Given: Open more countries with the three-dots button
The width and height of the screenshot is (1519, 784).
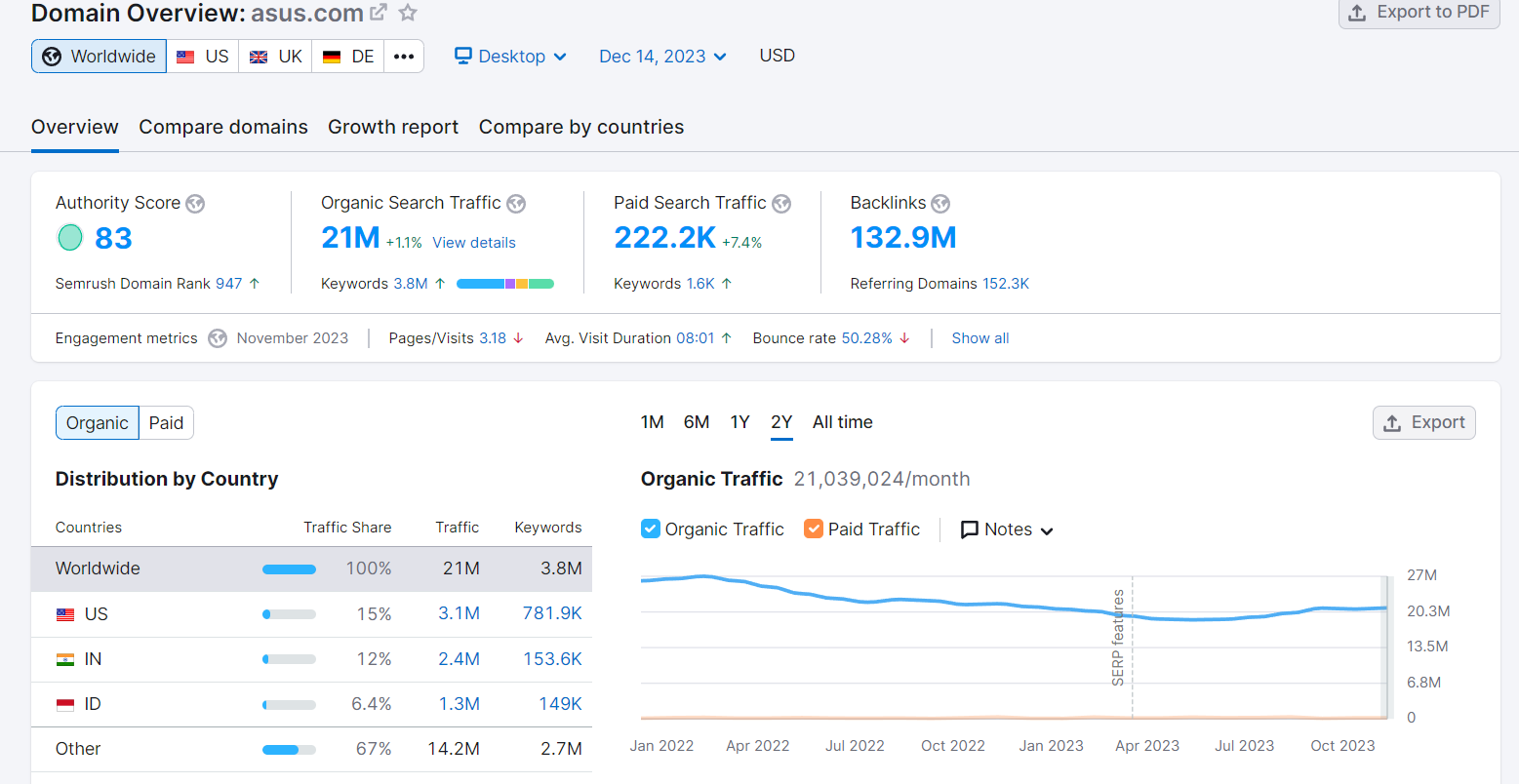Looking at the screenshot, I should (x=404, y=57).
